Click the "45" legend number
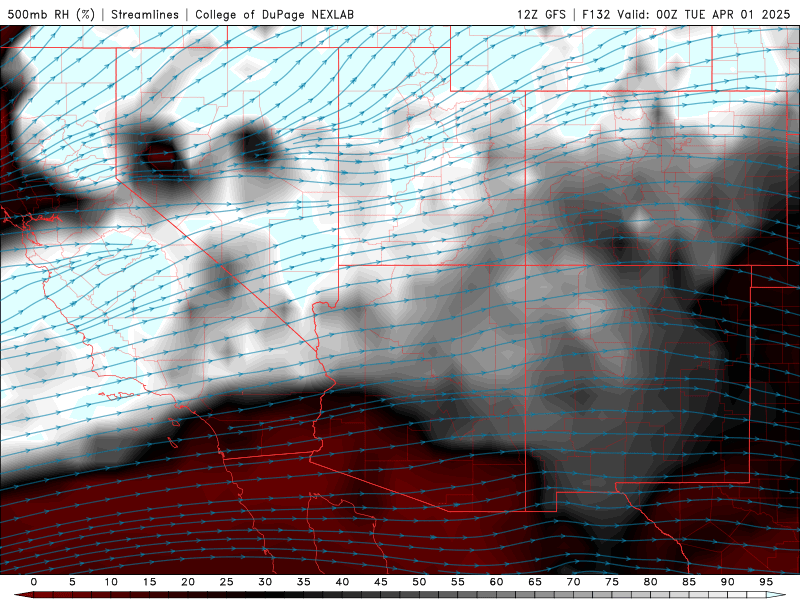 [x=381, y=582]
